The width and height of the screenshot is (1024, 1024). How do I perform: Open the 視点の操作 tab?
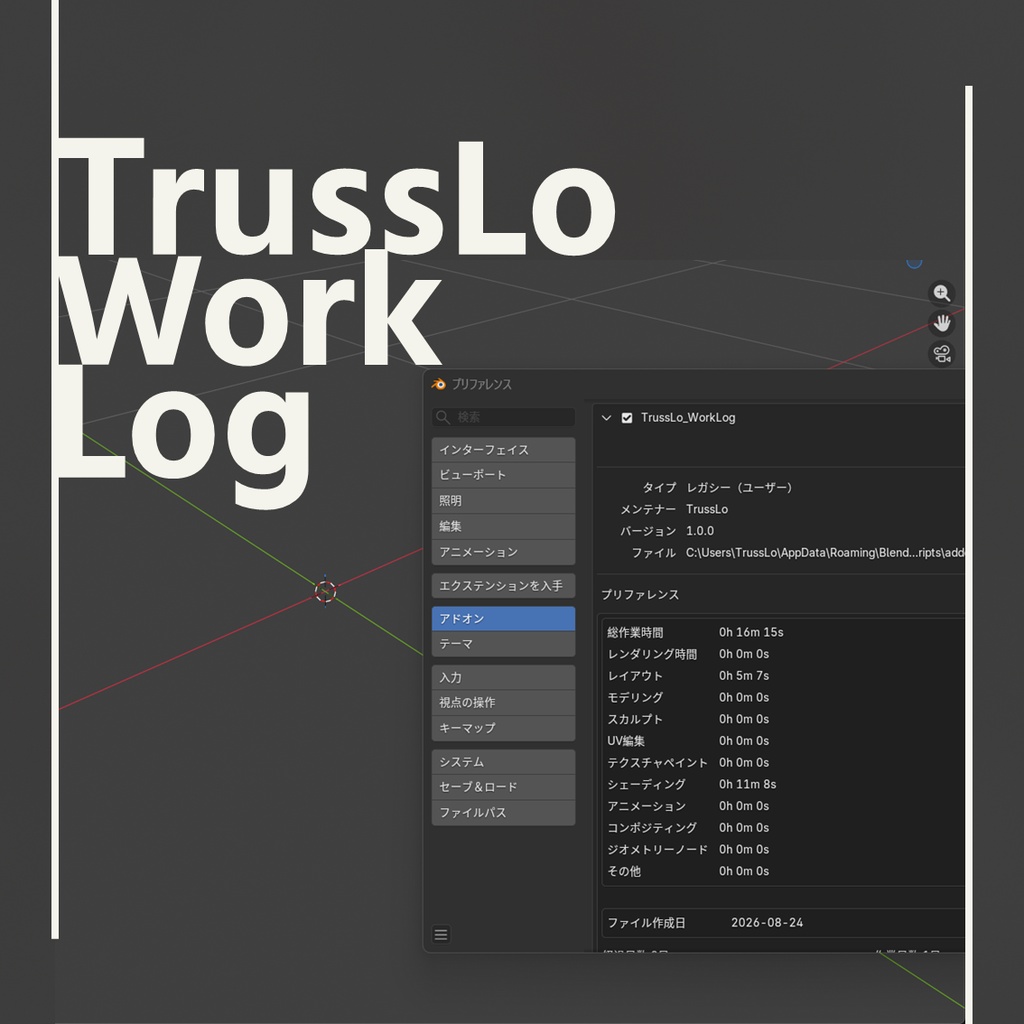coord(503,703)
